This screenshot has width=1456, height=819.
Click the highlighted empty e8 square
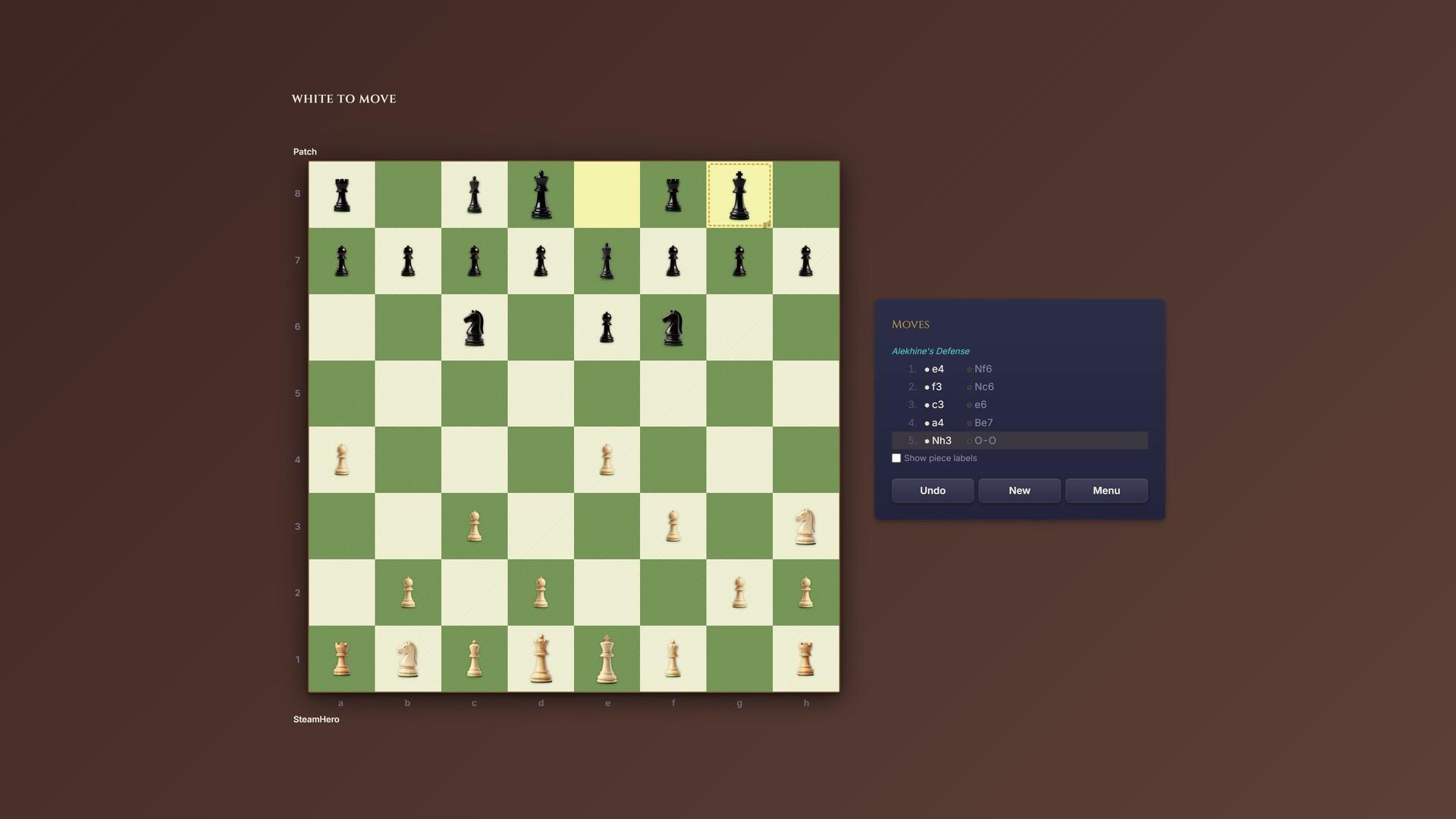coord(607,195)
